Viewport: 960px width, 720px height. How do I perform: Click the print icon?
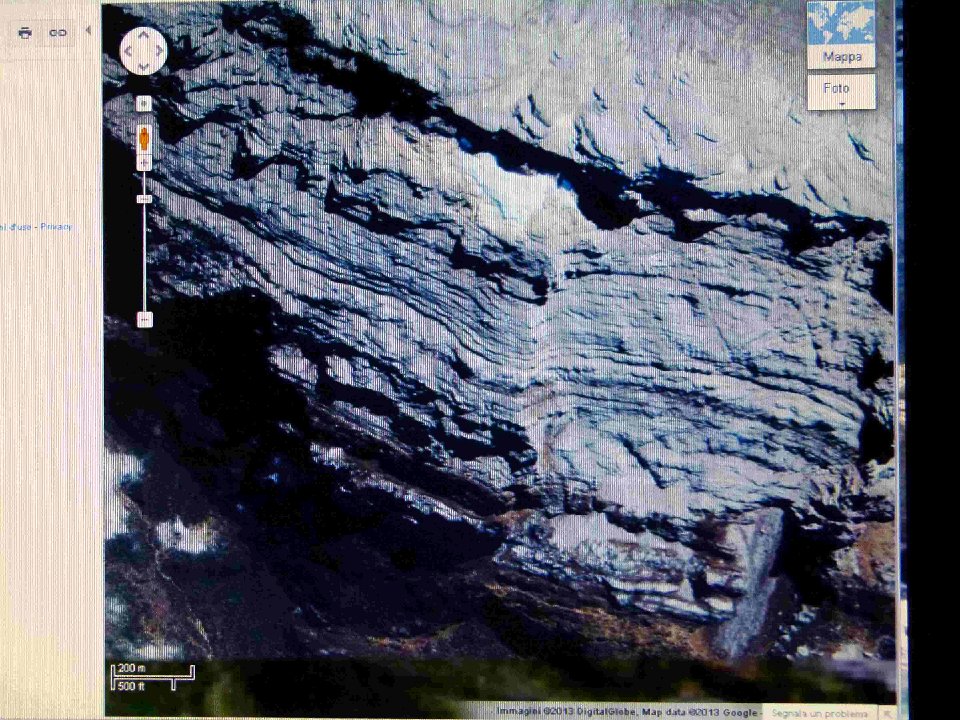[x=25, y=33]
